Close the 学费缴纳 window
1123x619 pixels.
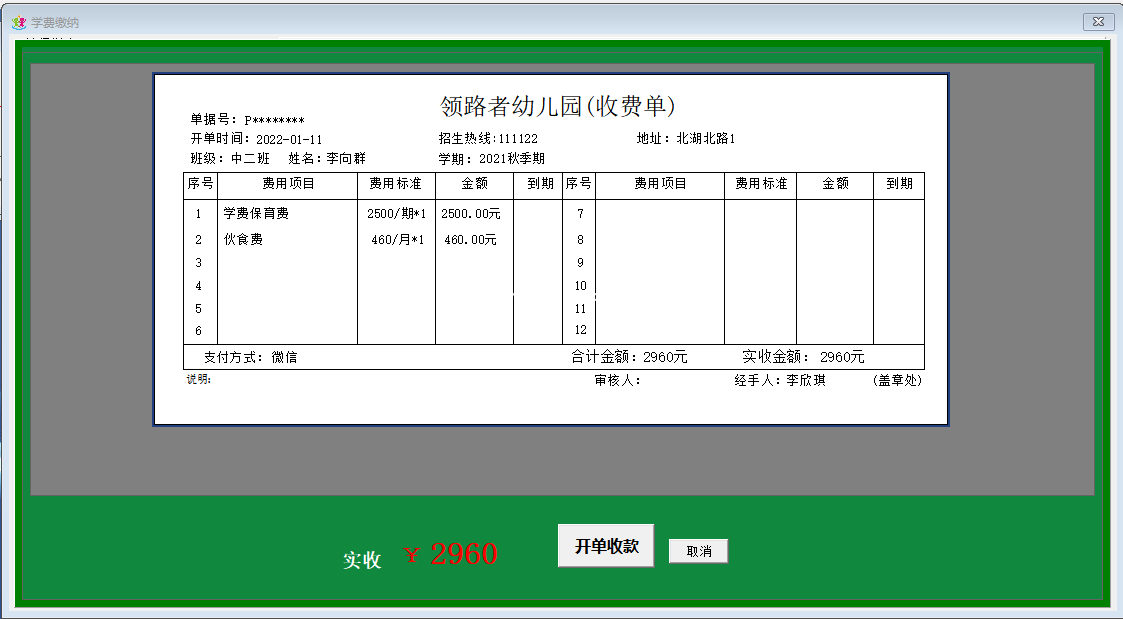point(1099,21)
